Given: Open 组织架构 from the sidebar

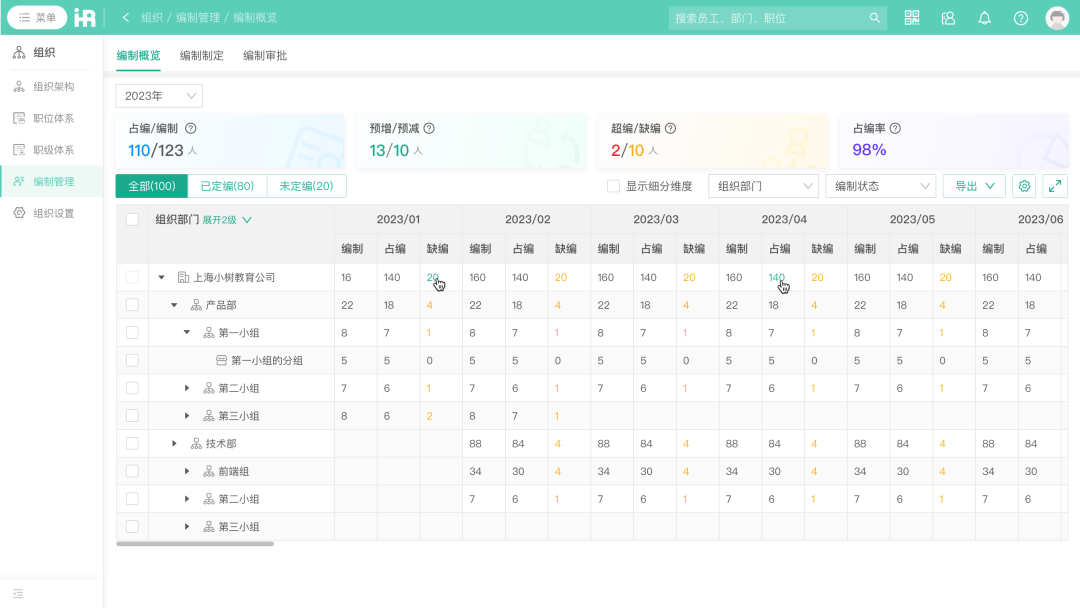Looking at the screenshot, I should [x=58, y=86].
